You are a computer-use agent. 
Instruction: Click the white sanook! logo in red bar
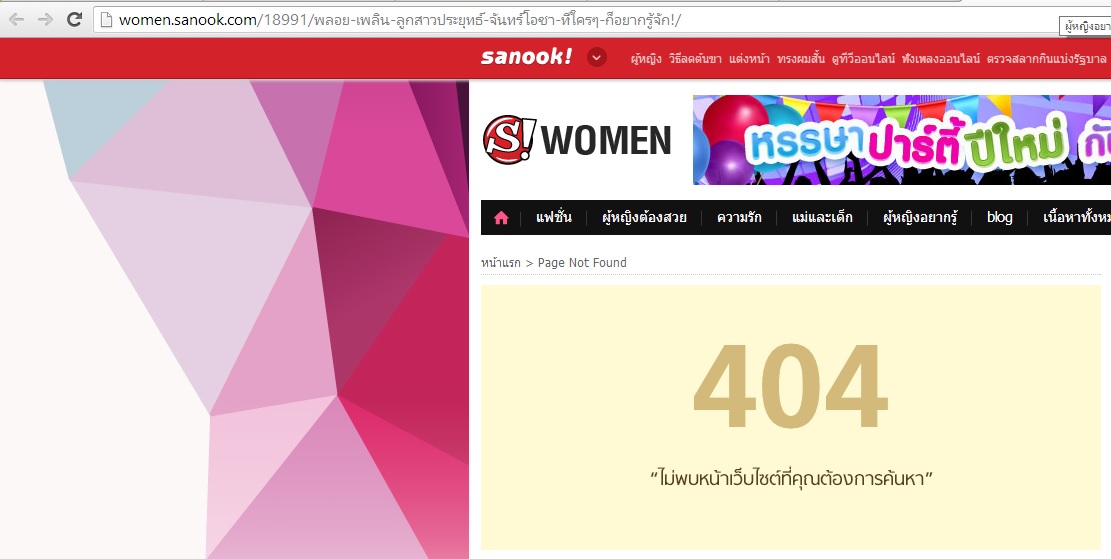click(x=526, y=57)
